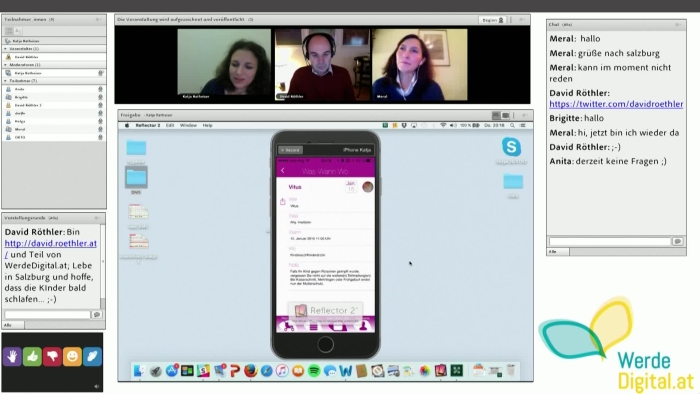Send message in Chat panel
The width and height of the screenshot is (700, 394).
(678, 241)
